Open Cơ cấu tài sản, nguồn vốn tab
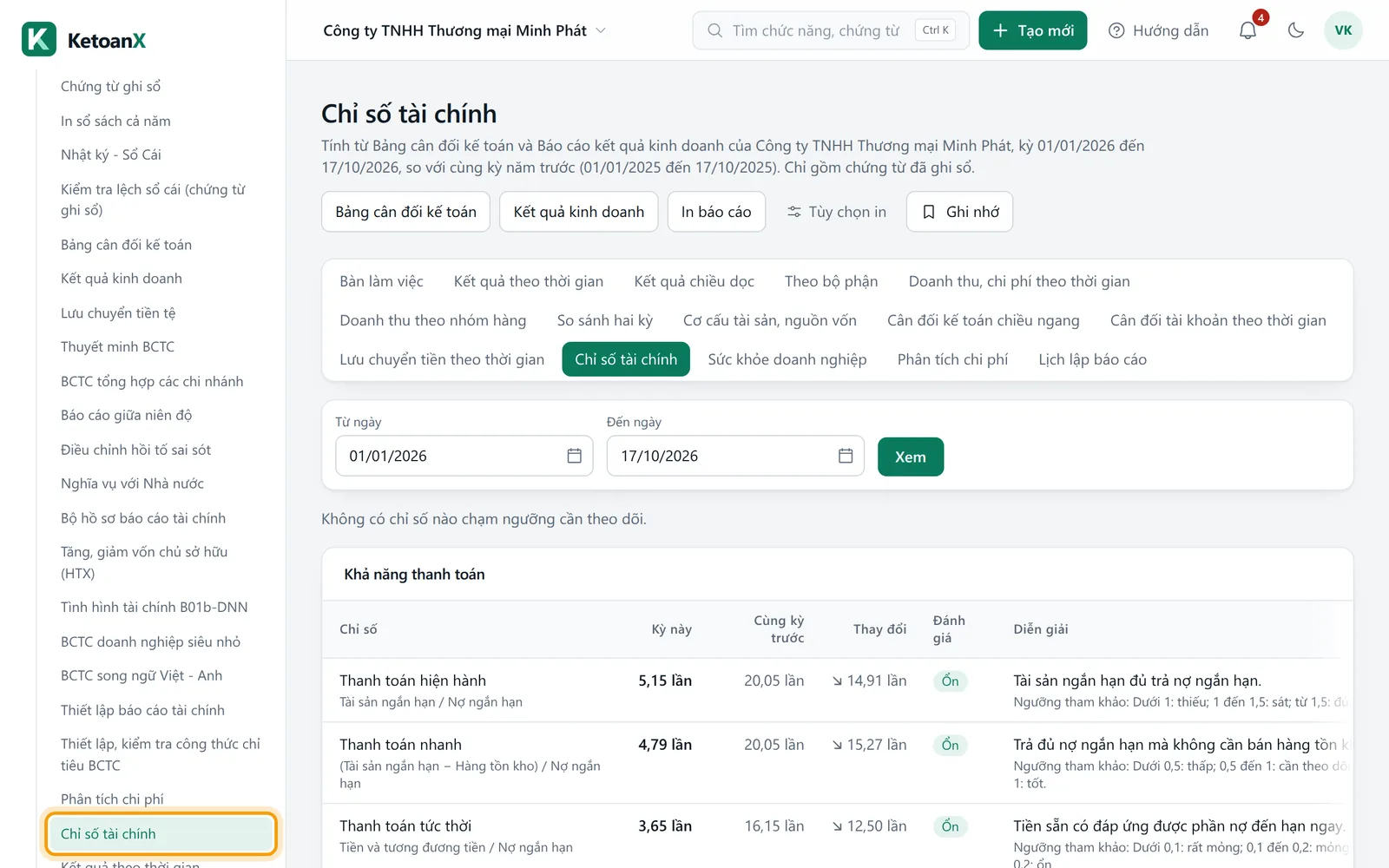 [769, 320]
